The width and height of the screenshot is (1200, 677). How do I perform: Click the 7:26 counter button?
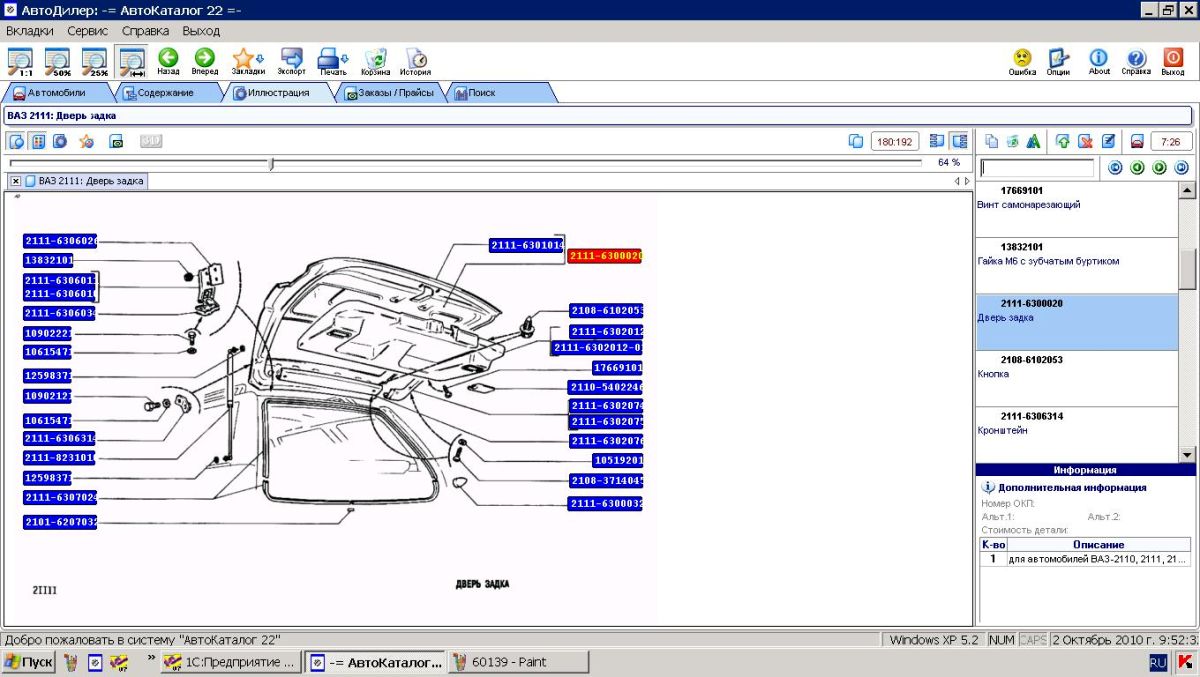pyautogui.click(x=1172, y=141)
